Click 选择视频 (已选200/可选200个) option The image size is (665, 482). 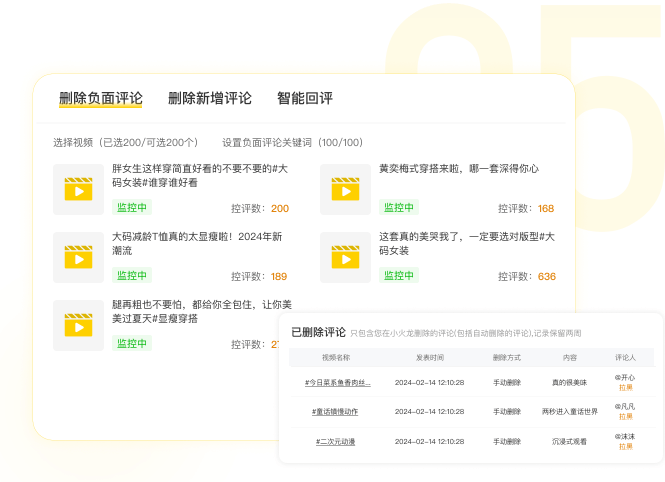coord(126,142)
